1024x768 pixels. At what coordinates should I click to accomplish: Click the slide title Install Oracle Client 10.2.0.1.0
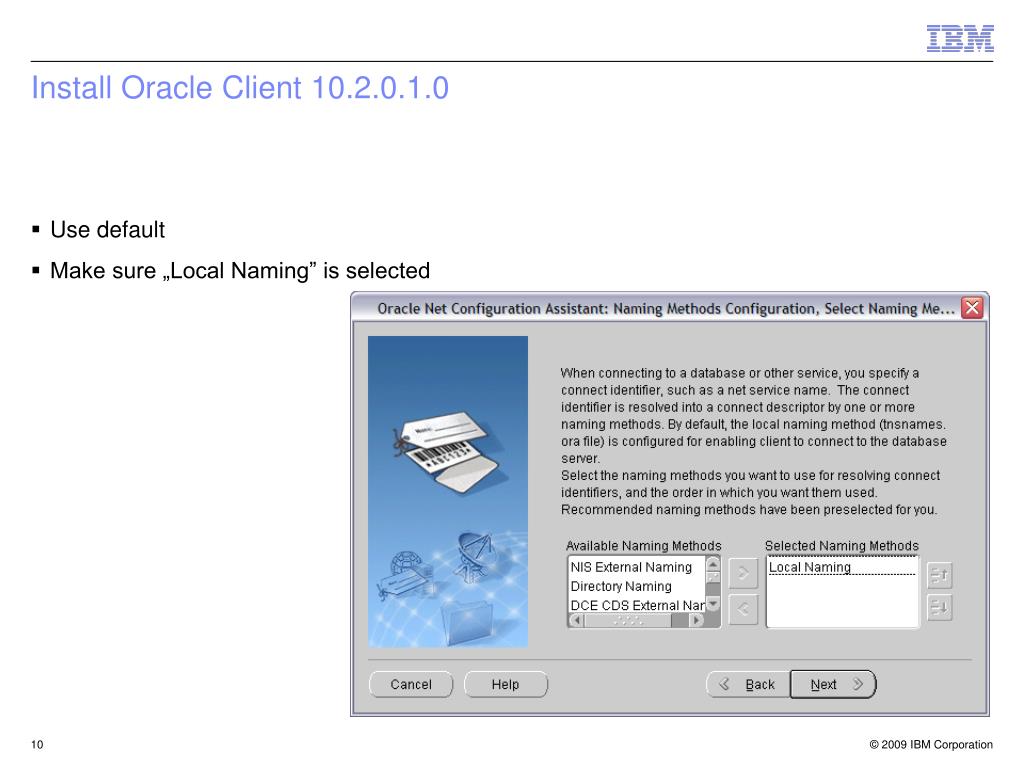click(x=240, y=88)
